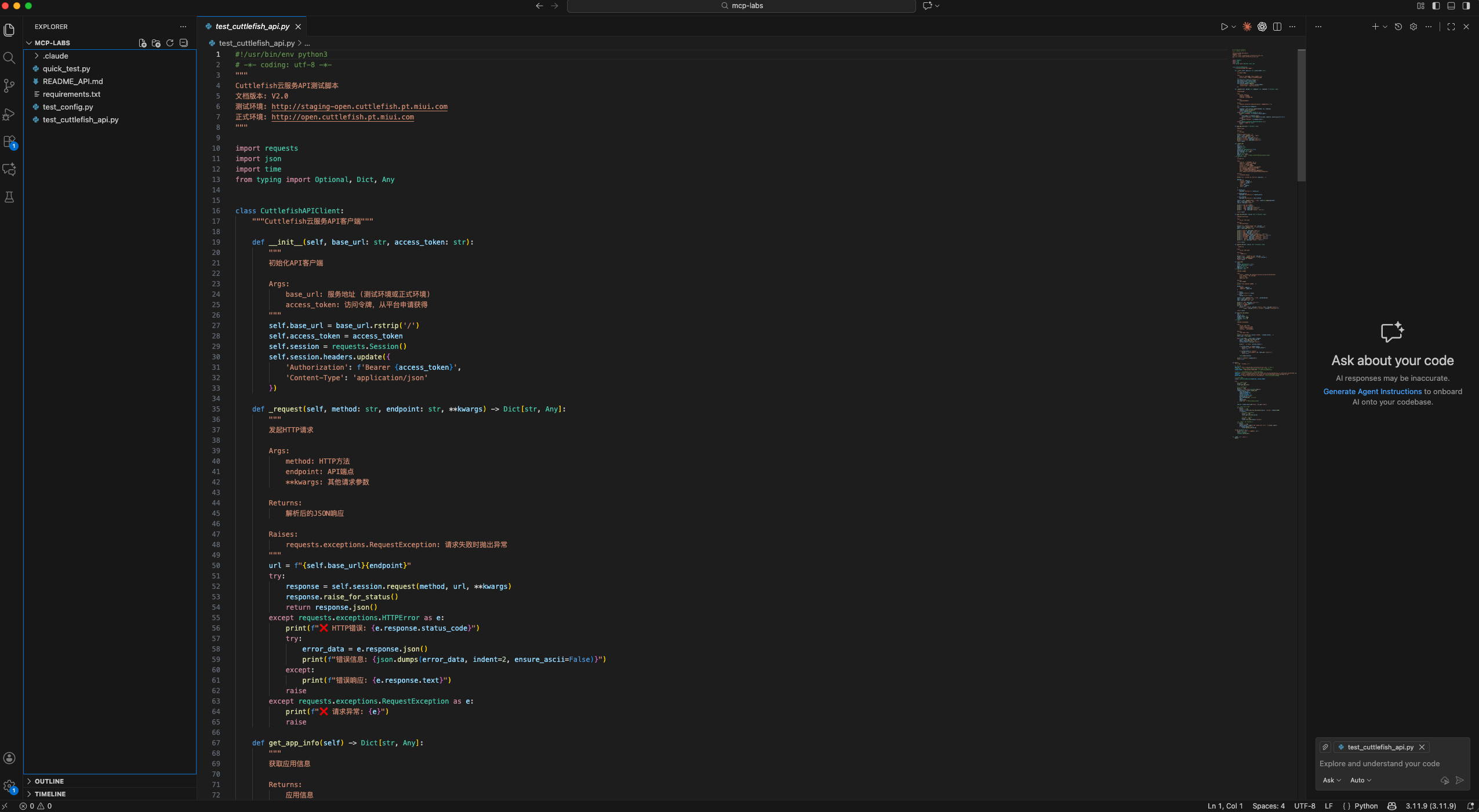The width and height of the screenshot is (1479, 812).
Task: Open the Testing flask view
Action: coord(9,197)
